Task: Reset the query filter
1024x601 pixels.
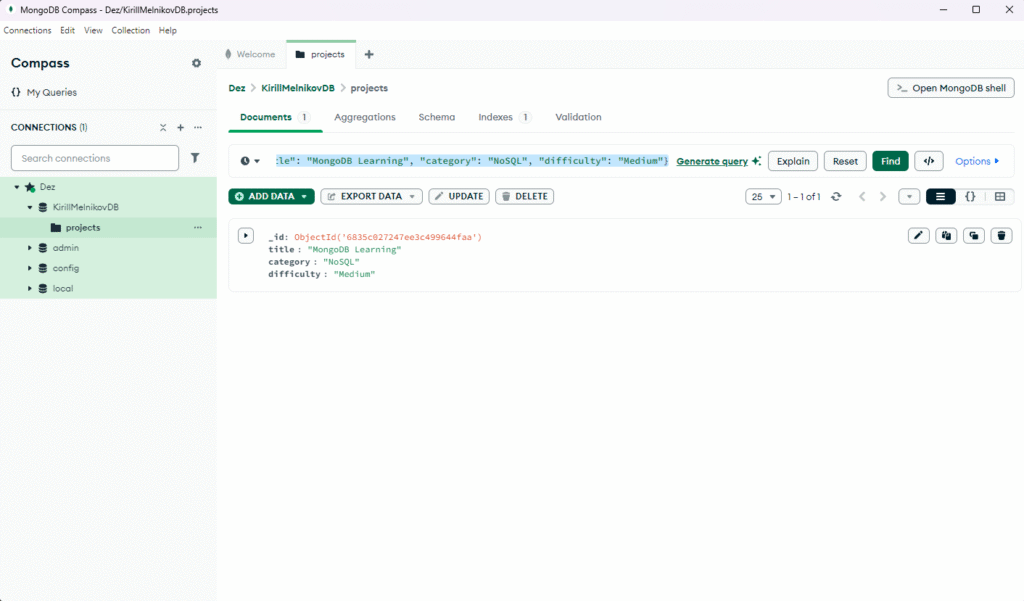Action: 845,161
